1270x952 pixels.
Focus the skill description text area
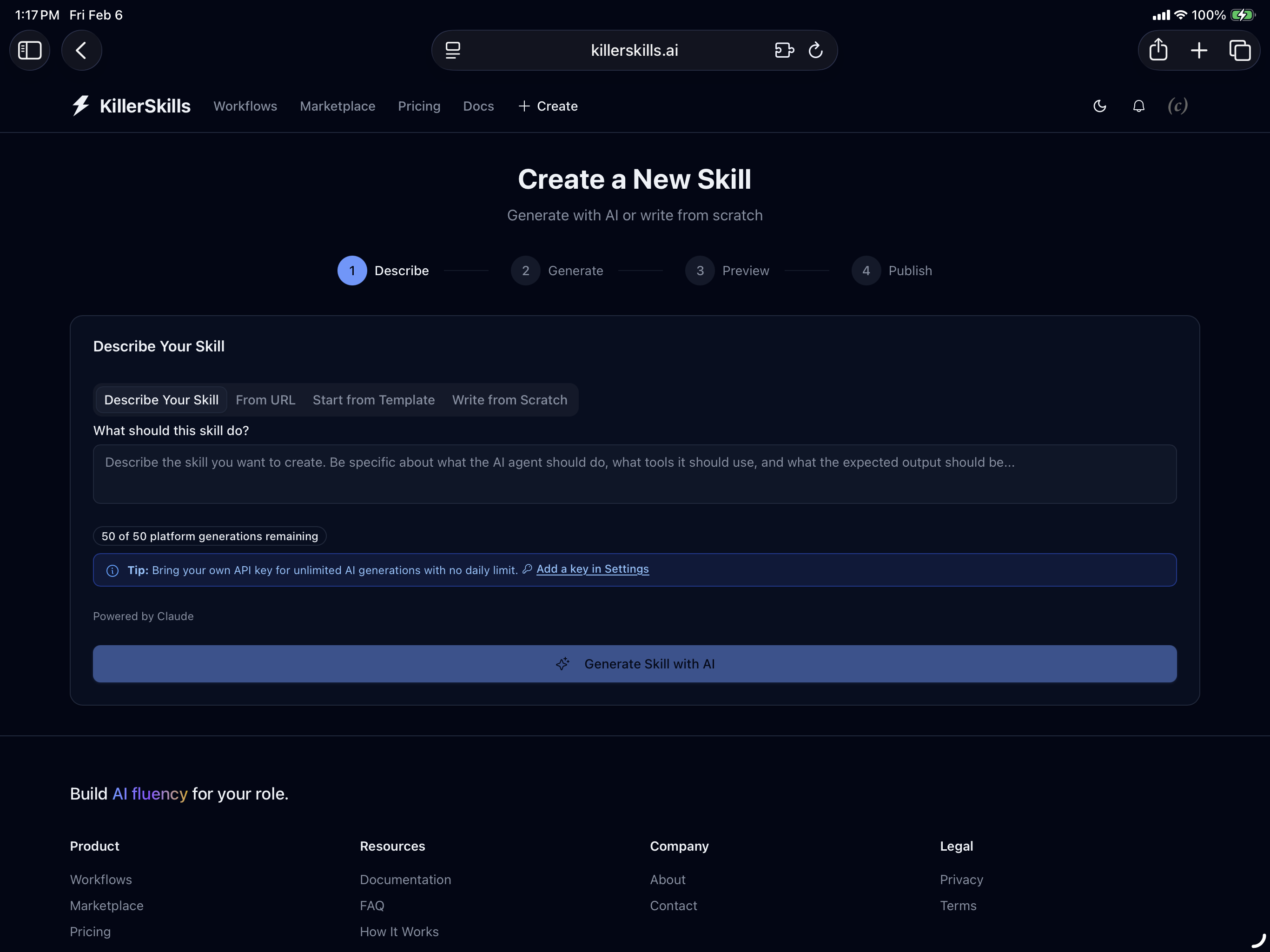tap(635, 474)
